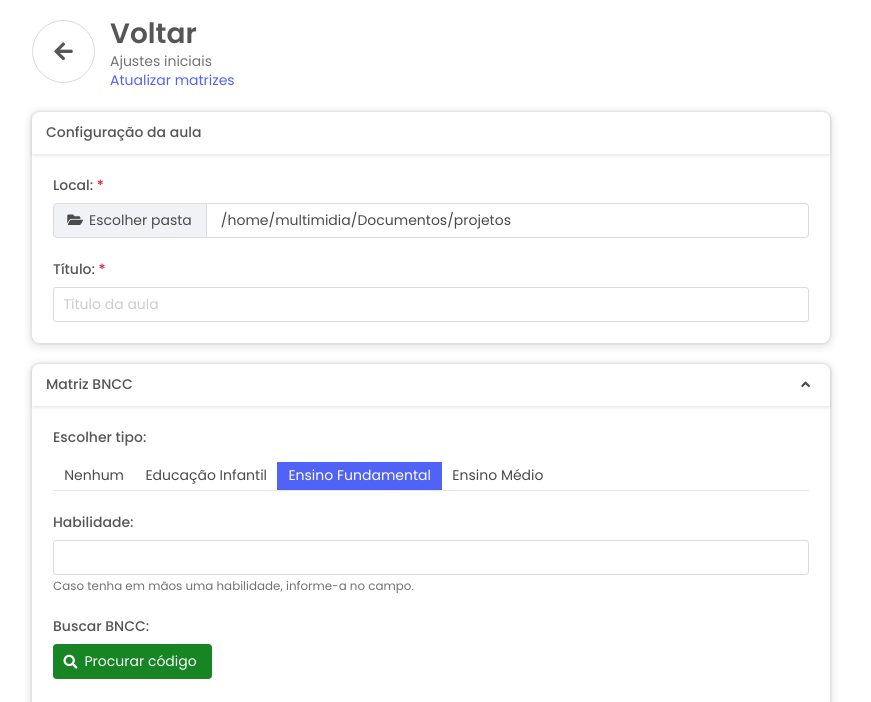The height and width of the screenshot is (702, 871).
Task: Click the Matriz BNCC panel title
Action: point(89,384)
